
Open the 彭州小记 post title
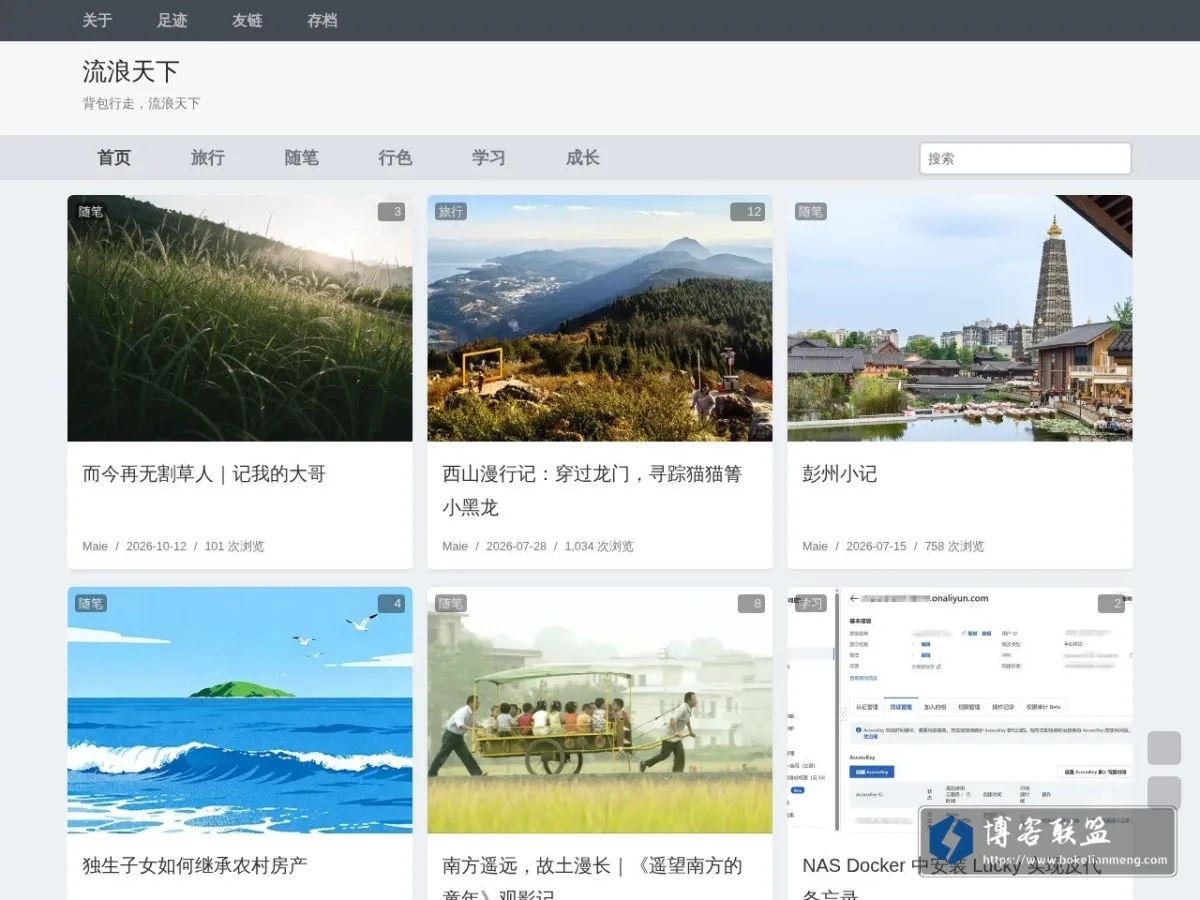pyautogui.click(x=840, y=474)
